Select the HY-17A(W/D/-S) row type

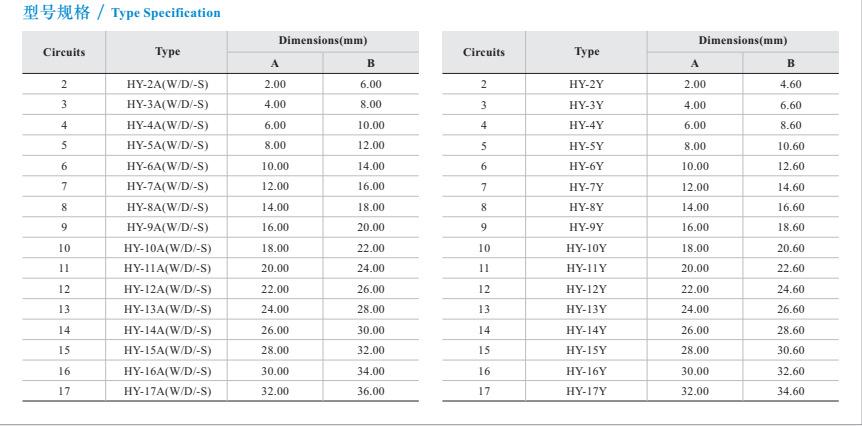pyautogui.click(x=167, y=391)
